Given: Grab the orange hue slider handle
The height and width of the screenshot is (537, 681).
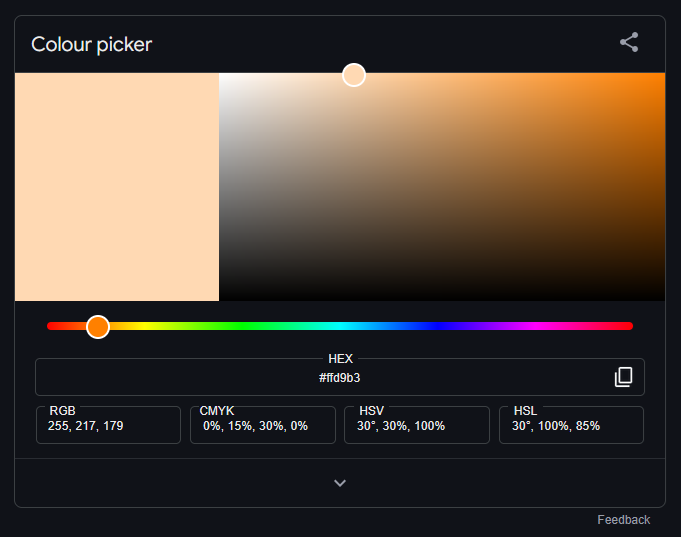Looking at the screenshot, I should [x=98, y=327].
